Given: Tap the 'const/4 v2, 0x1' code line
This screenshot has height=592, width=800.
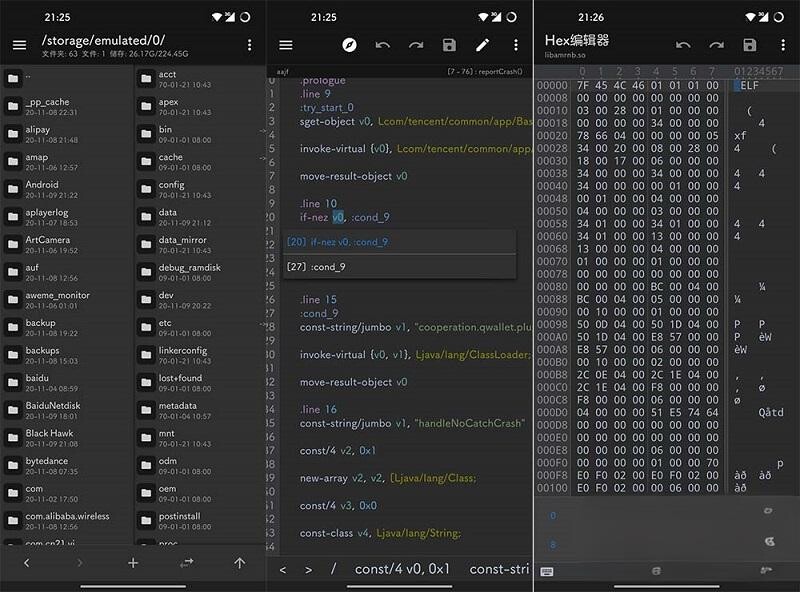Looking at the screenshot, I should tap(337, 451).
